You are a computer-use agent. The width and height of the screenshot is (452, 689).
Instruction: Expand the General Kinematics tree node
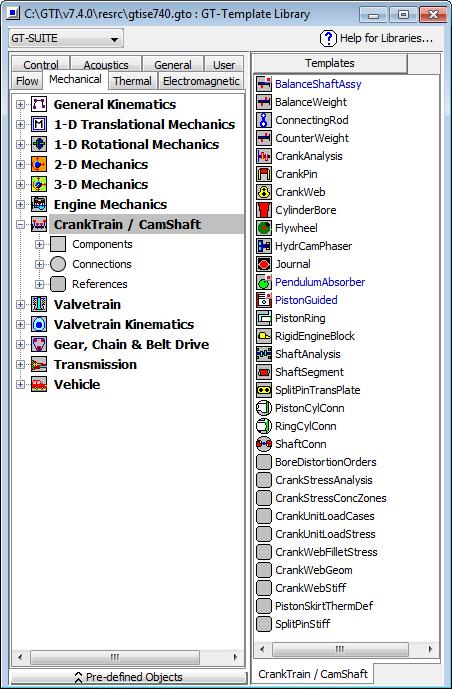coord(20,105)
